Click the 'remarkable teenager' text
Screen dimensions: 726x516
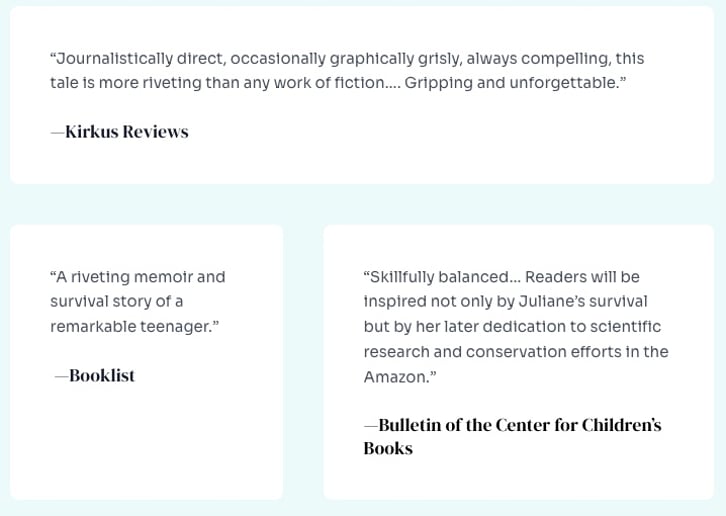(131, 327)
